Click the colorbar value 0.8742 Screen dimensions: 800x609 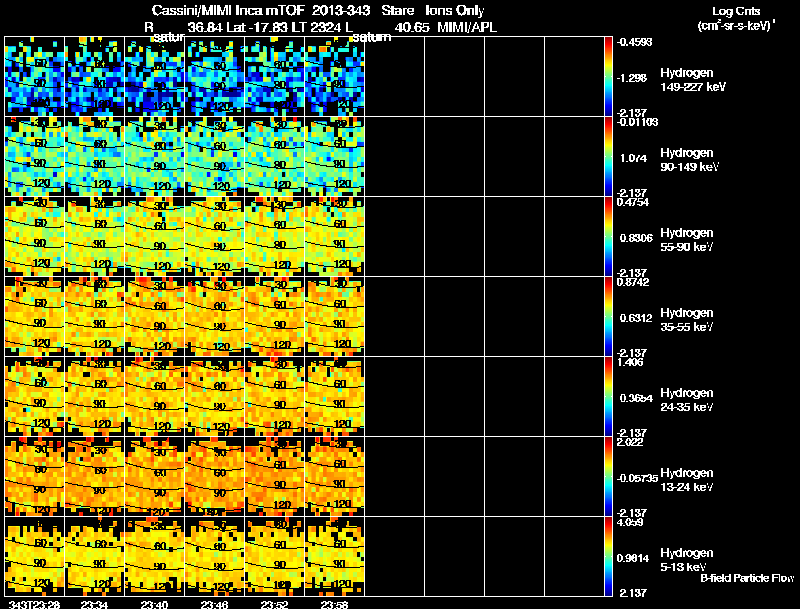633,283
